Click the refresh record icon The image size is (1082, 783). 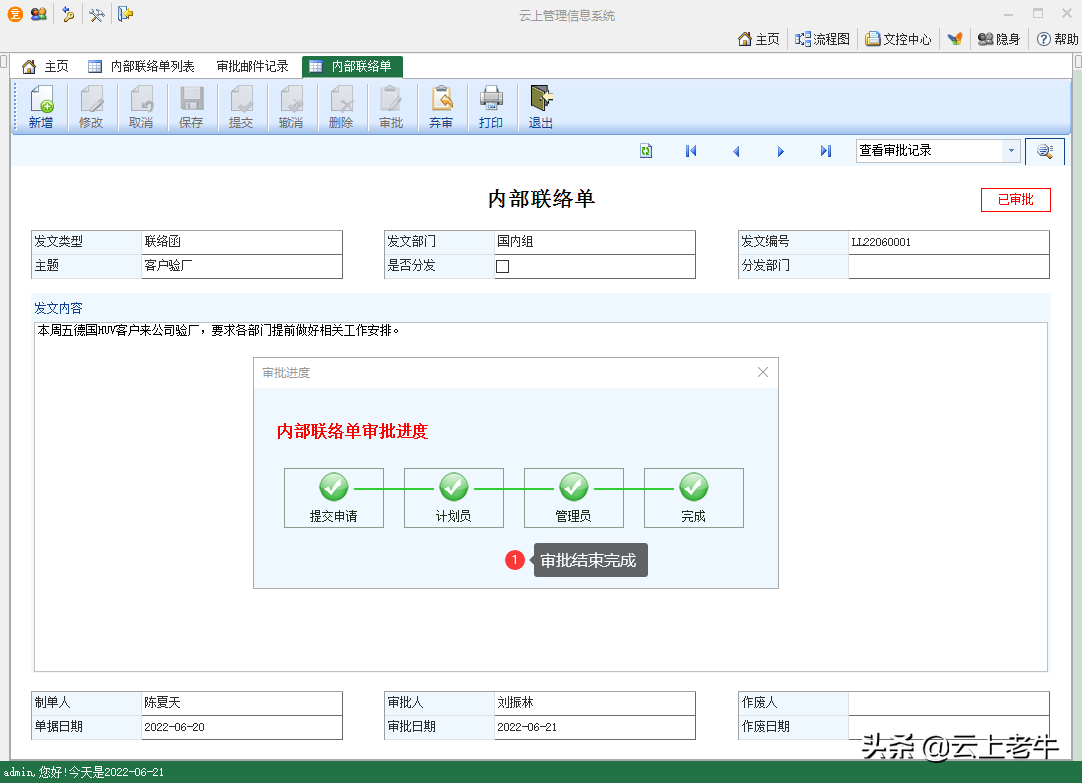646,151
